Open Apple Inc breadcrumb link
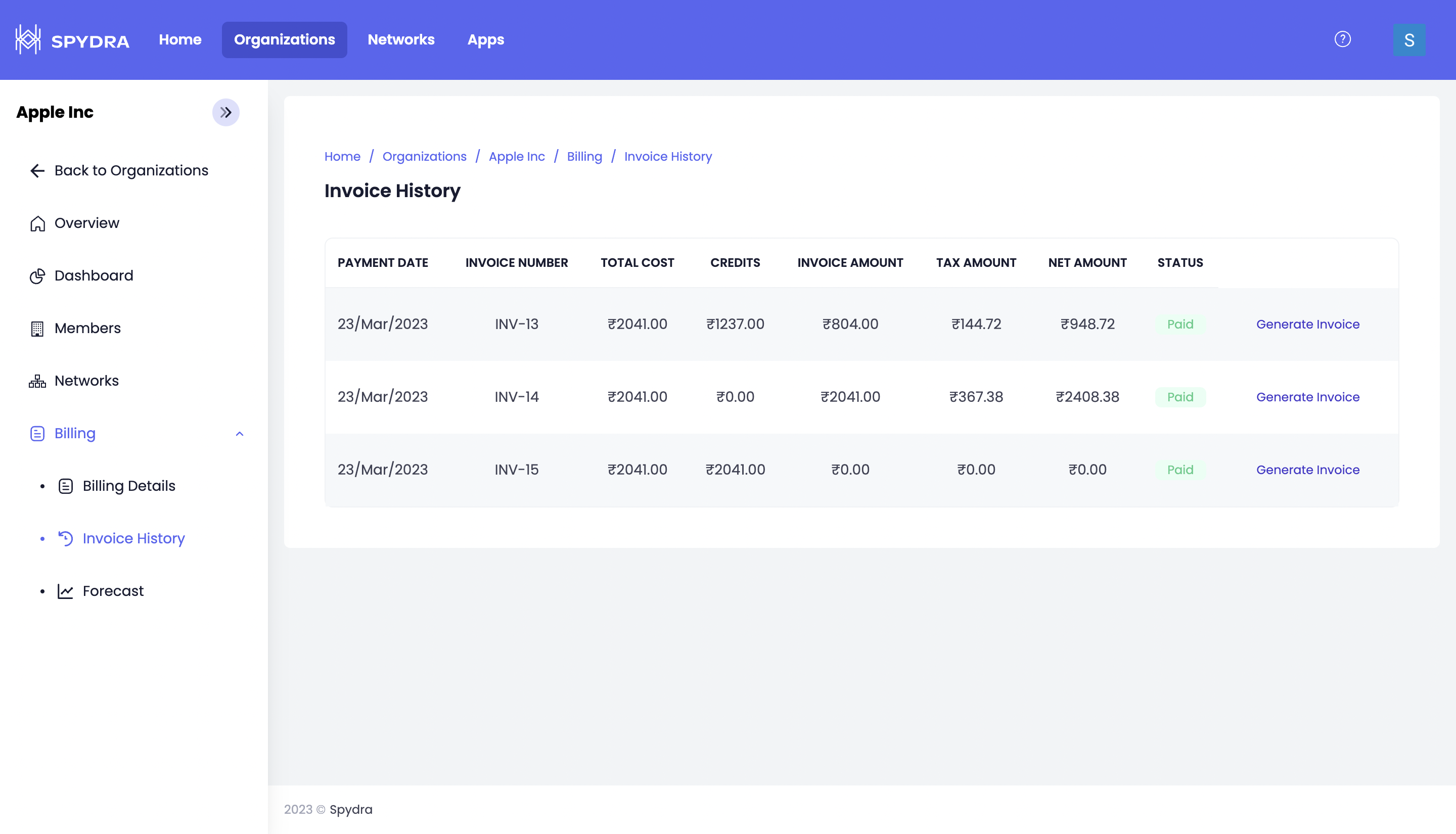The image size is (1456, 834). (x=516, y=157)
